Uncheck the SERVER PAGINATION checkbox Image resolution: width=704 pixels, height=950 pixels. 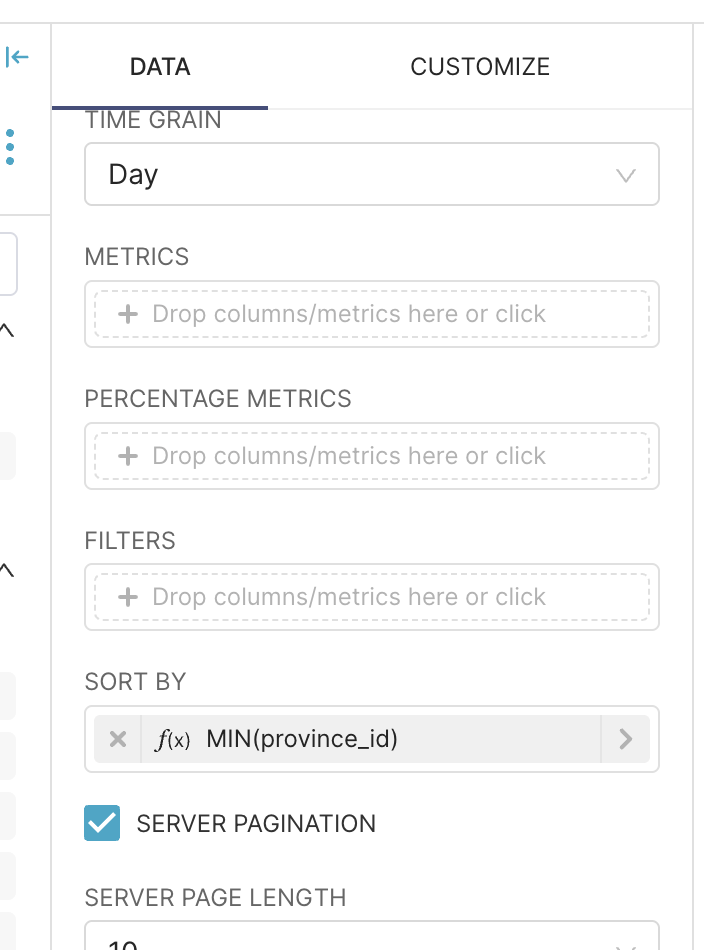(x=101, y=823)
